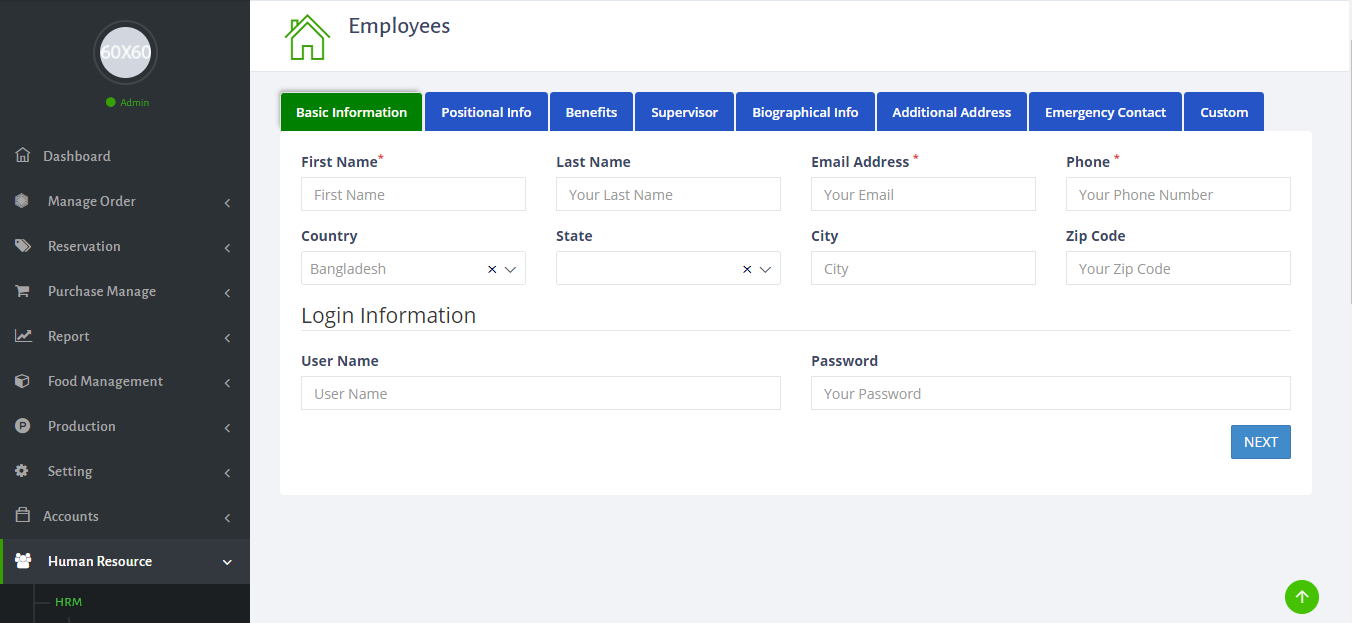Click the Setting gear icon
The height and width of the screenshot is (623, 1352).
(23, 471)
